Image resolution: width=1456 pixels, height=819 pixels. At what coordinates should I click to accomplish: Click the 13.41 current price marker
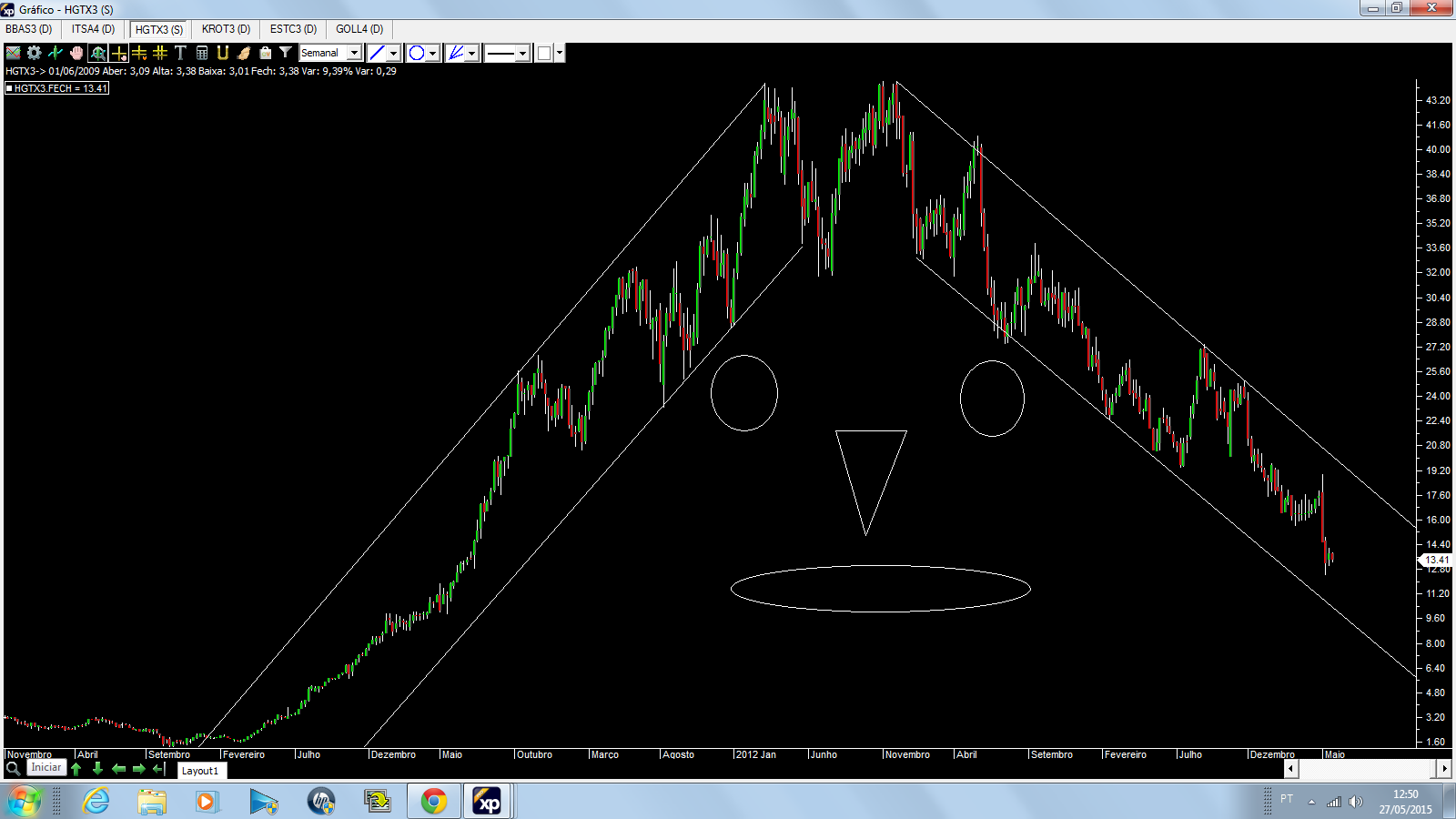pos(1436,561)
